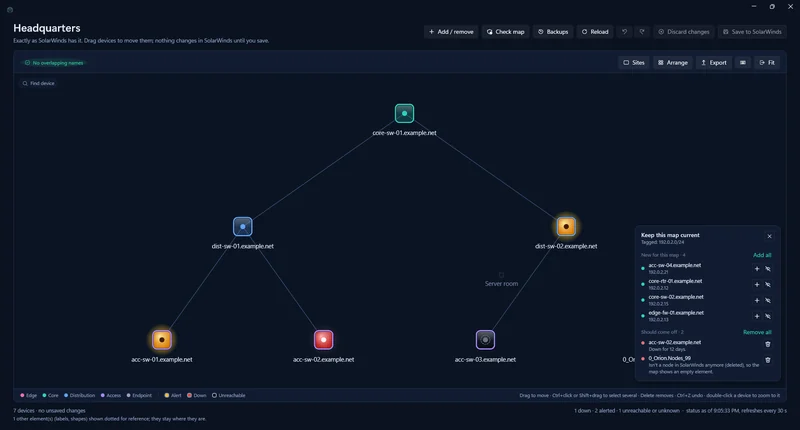Run the Check map action
The image size is (800, 430).
(x=506, y=32)
